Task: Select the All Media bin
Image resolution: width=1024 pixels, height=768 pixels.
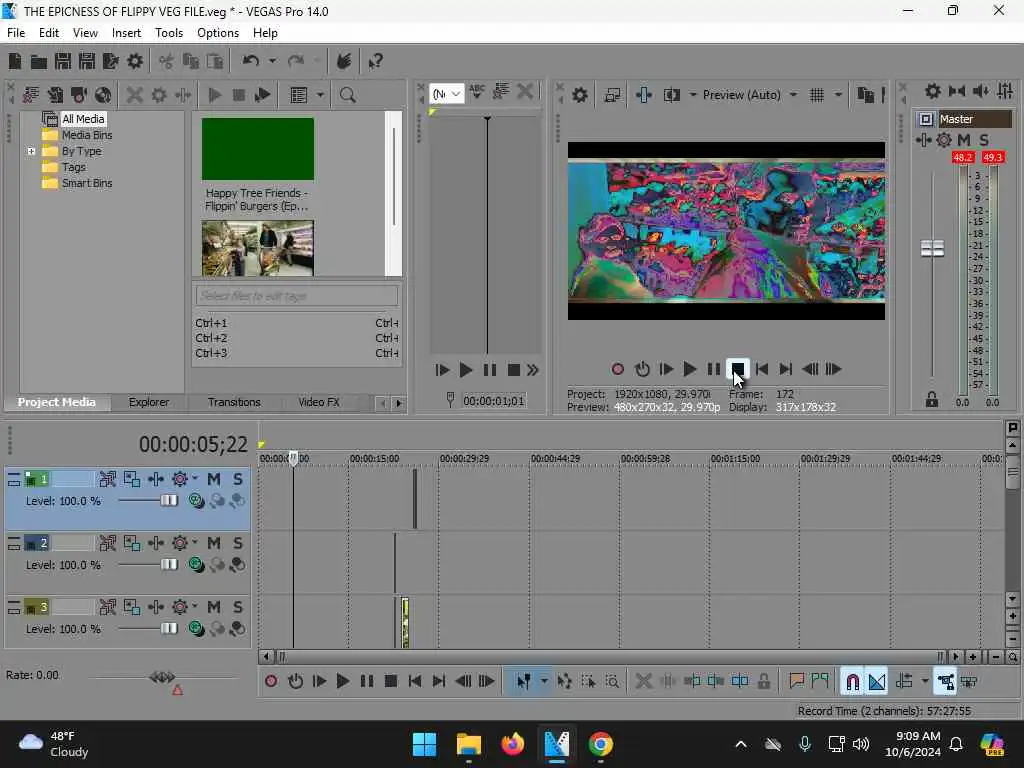Action: pos(83,119)
